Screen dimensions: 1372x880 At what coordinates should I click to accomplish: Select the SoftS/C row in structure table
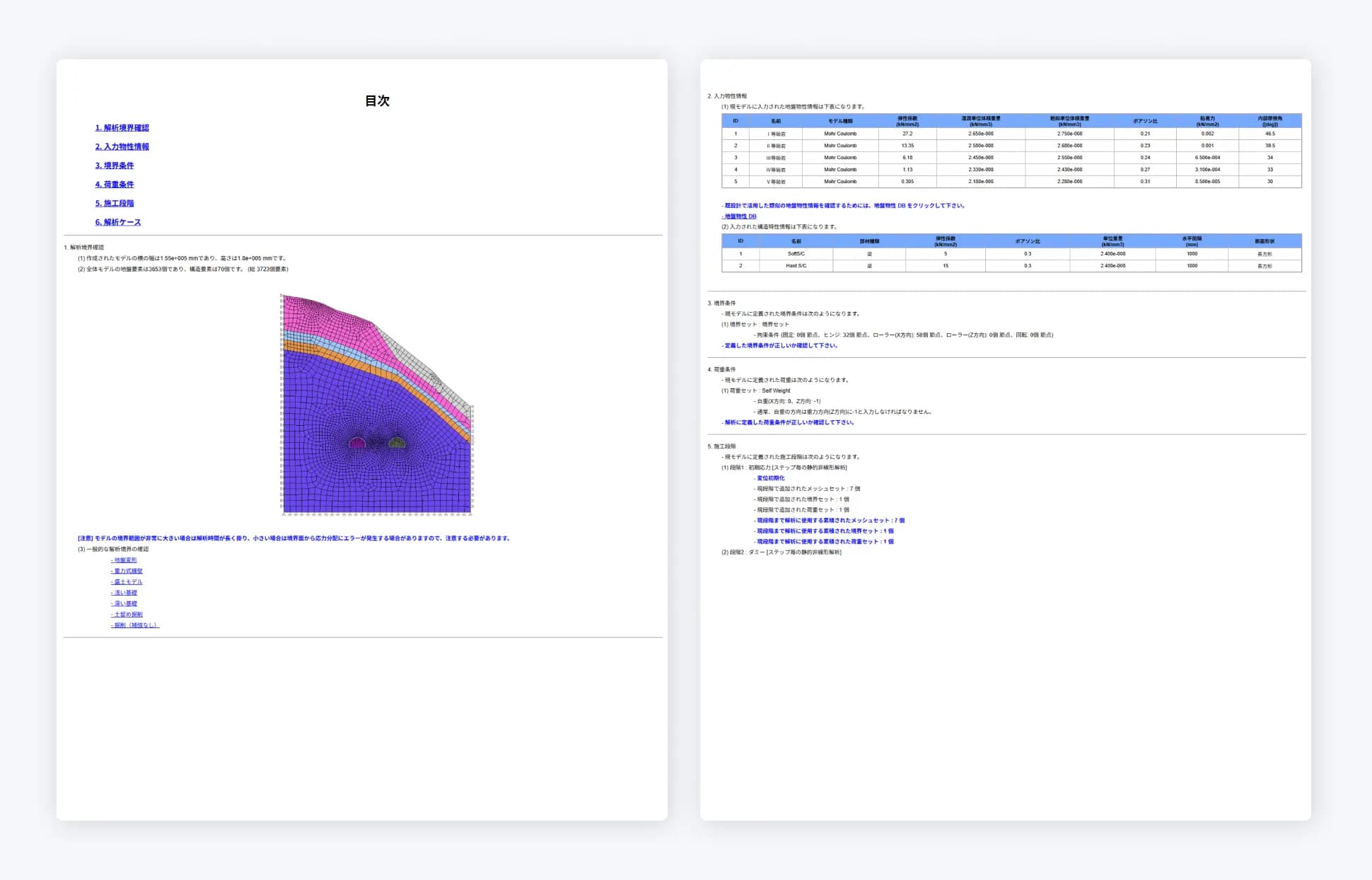1011,254
